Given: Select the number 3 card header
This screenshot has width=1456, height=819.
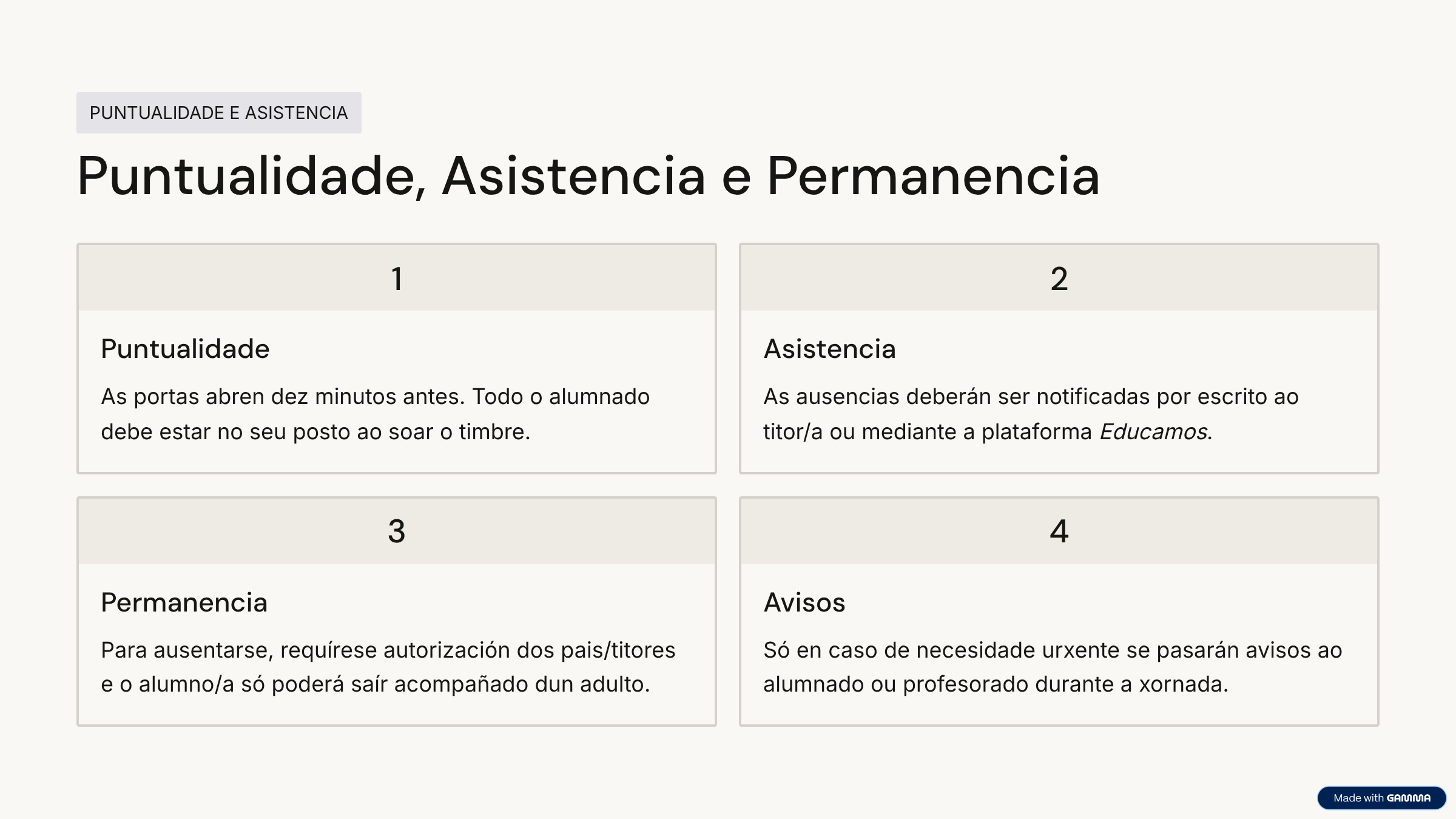Looking at the screenshot, I should point(397,531).
